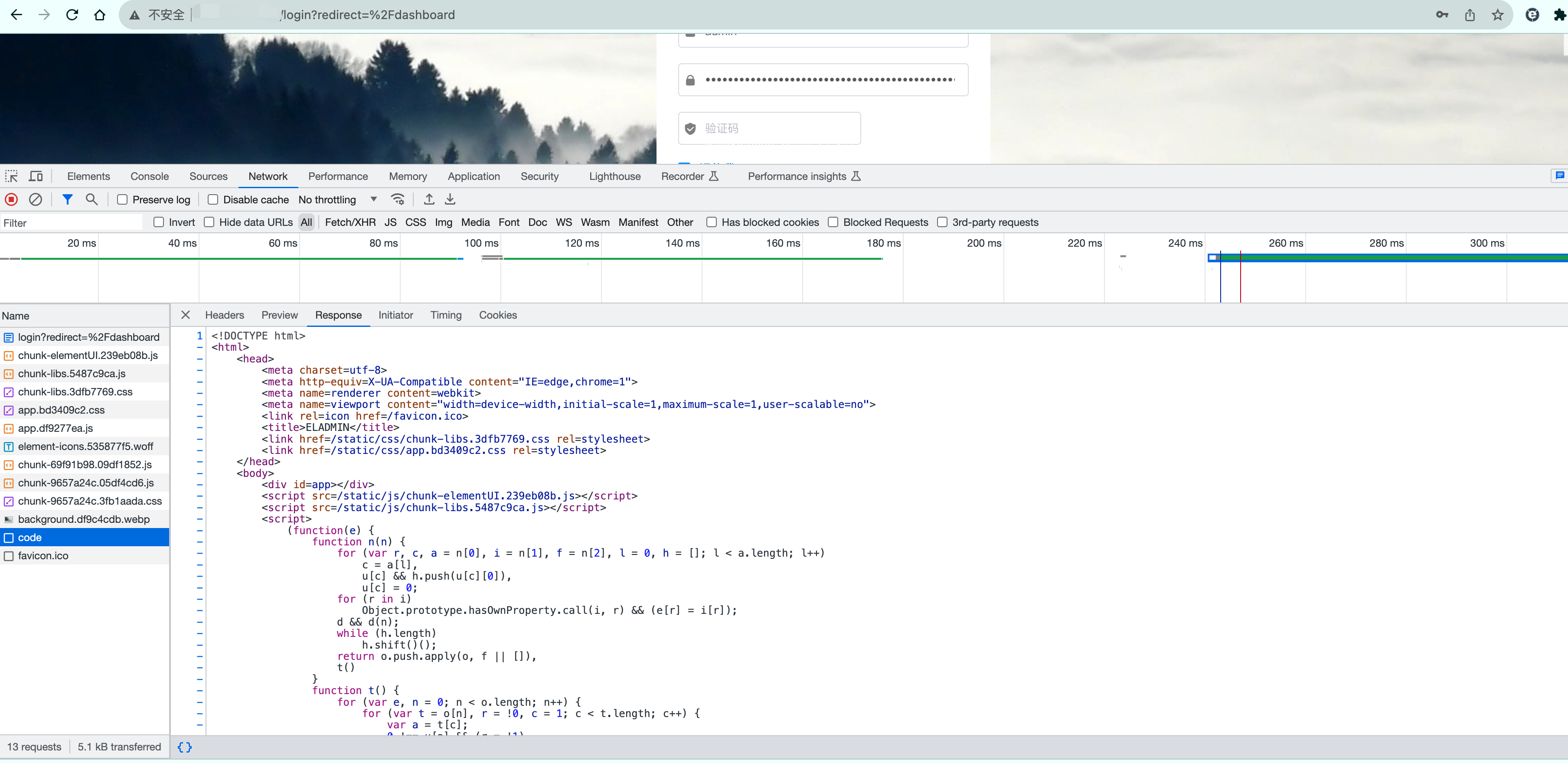Import a HAR file with upload icon
Viewport: 1568px width, 763px height.
[x=429, y=199]
